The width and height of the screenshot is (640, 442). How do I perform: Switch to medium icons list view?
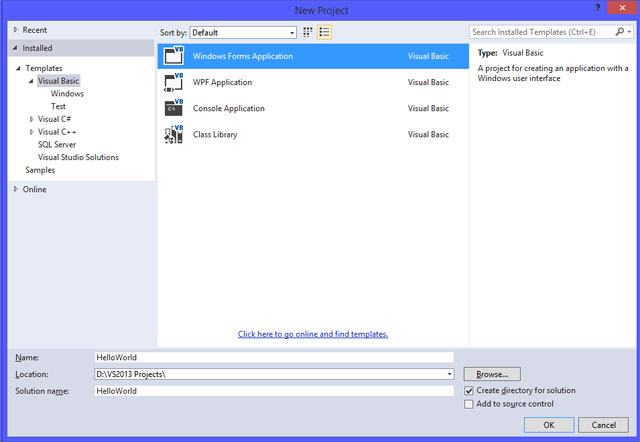click(x=324, y=32)
